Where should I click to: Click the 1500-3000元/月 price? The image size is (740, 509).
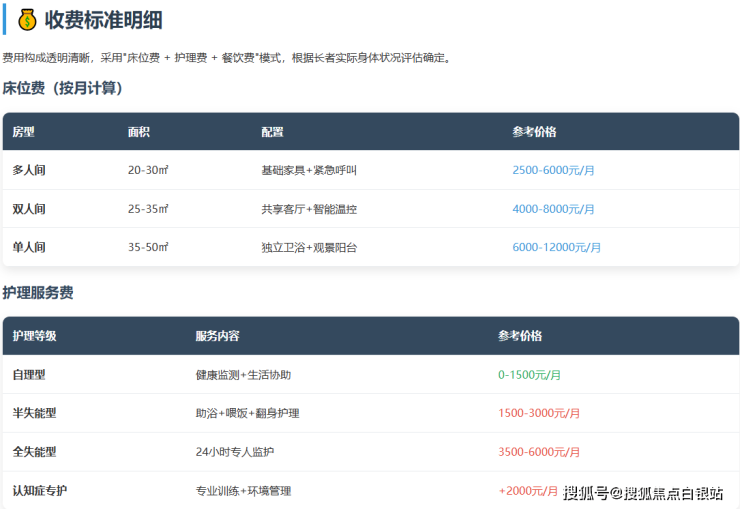(539, 413)
